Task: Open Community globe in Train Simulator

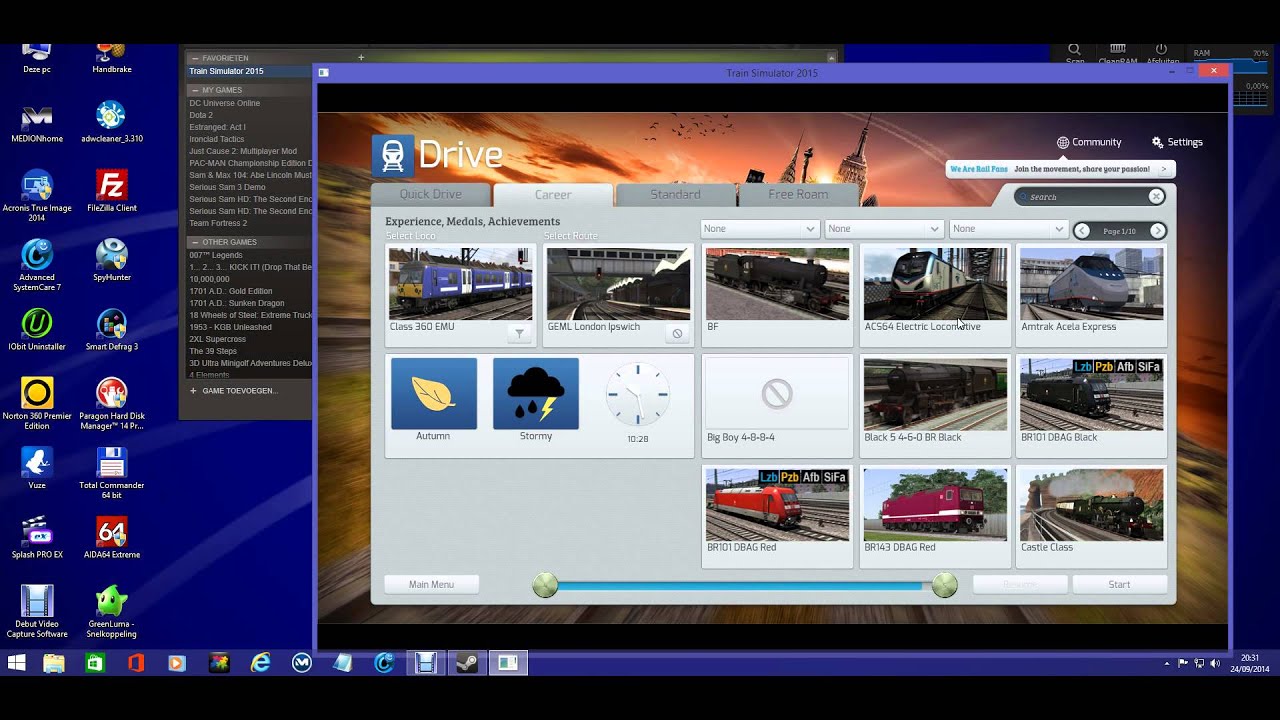Action: [1089, 142]
